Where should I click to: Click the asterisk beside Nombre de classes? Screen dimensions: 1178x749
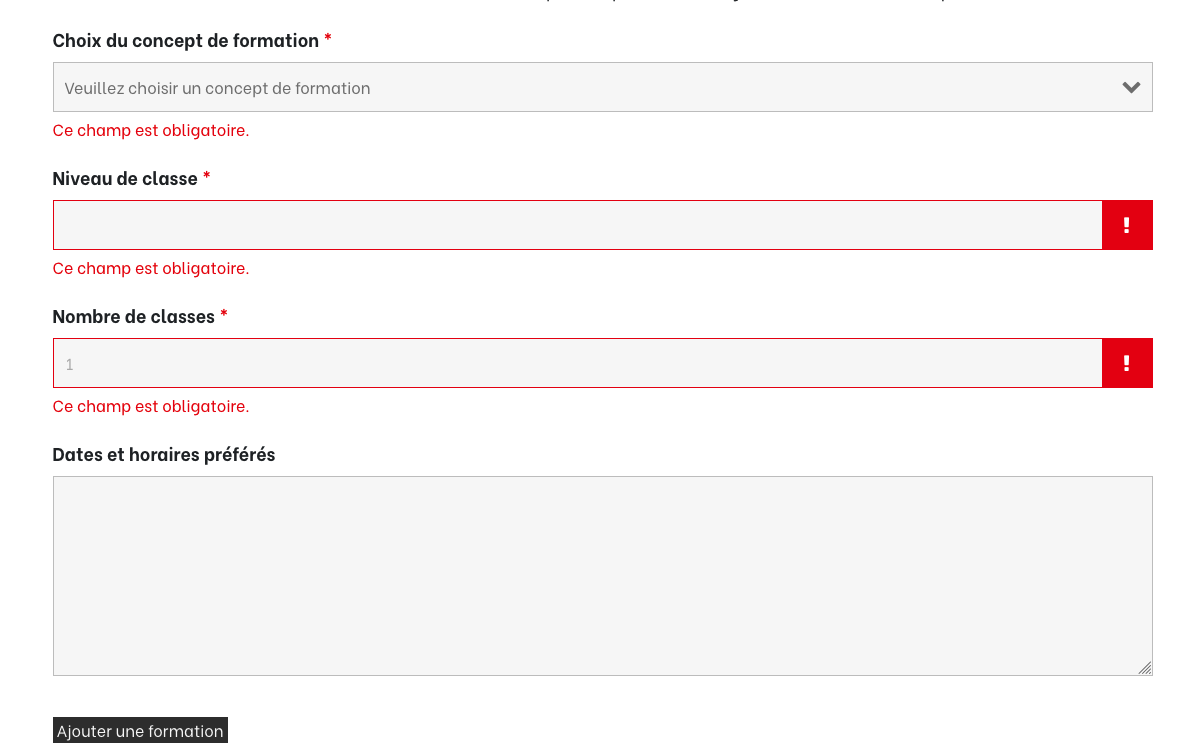pos(224,315)
